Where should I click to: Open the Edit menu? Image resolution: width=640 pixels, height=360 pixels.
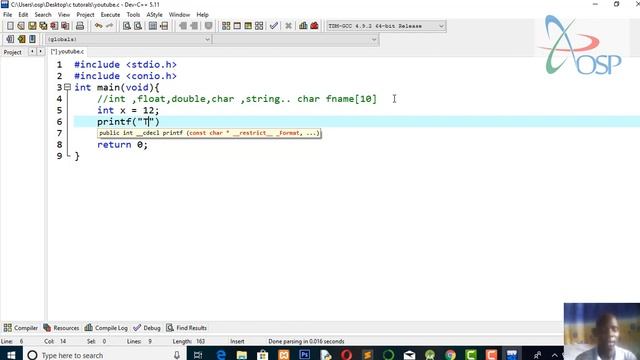[x=23, y=15]
